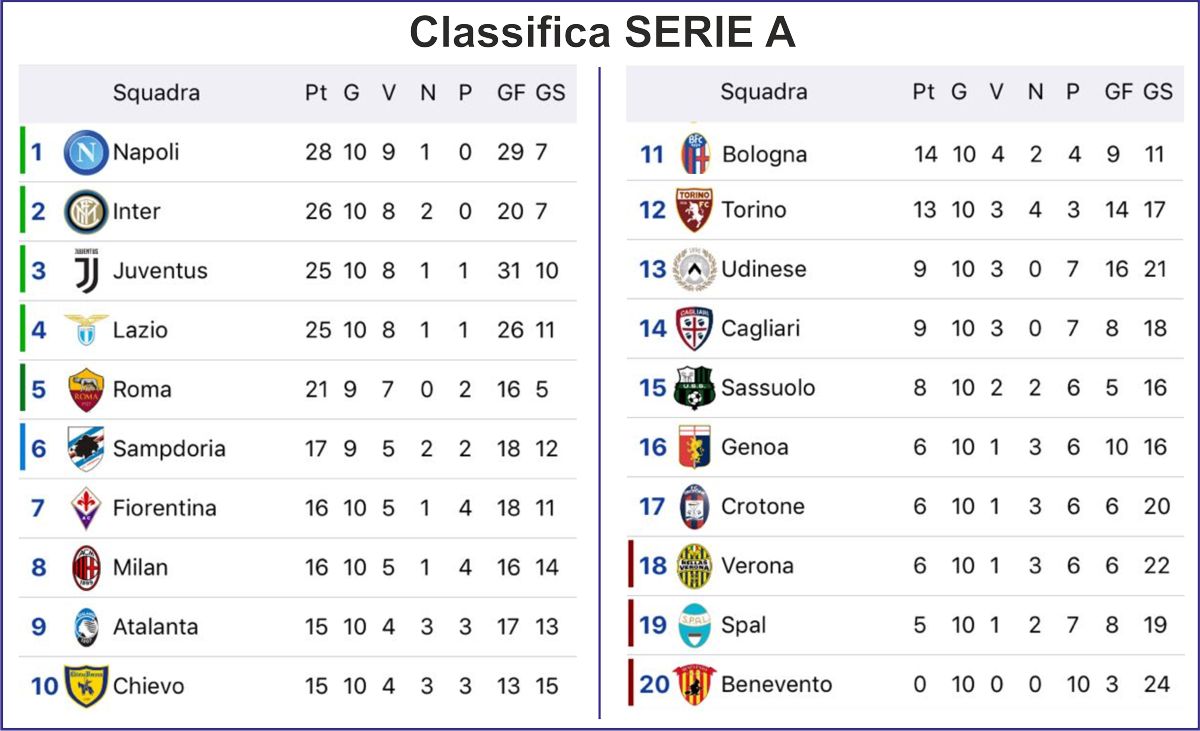This screenshot has height=731, width=1200.
Task: Click the Pt column header in left table
Action: (316, 93)
